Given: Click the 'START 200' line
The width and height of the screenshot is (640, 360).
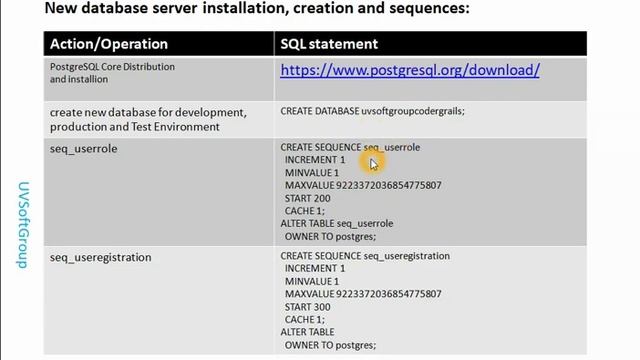Looking at the screenshot, I should (x=308, y=198).
